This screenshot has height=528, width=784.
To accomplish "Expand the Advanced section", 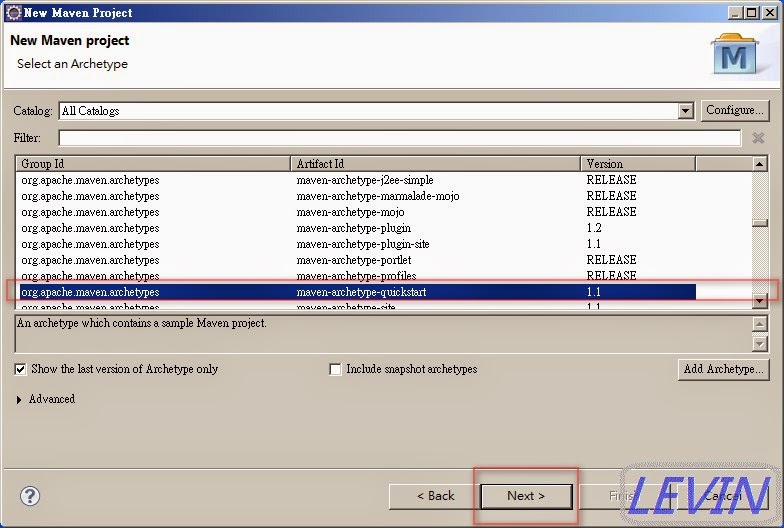I will pos(19,400).
